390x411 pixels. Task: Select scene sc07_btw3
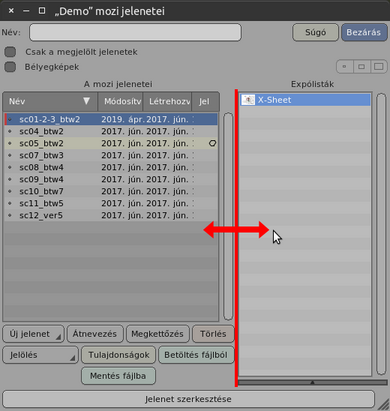point(111,155)
